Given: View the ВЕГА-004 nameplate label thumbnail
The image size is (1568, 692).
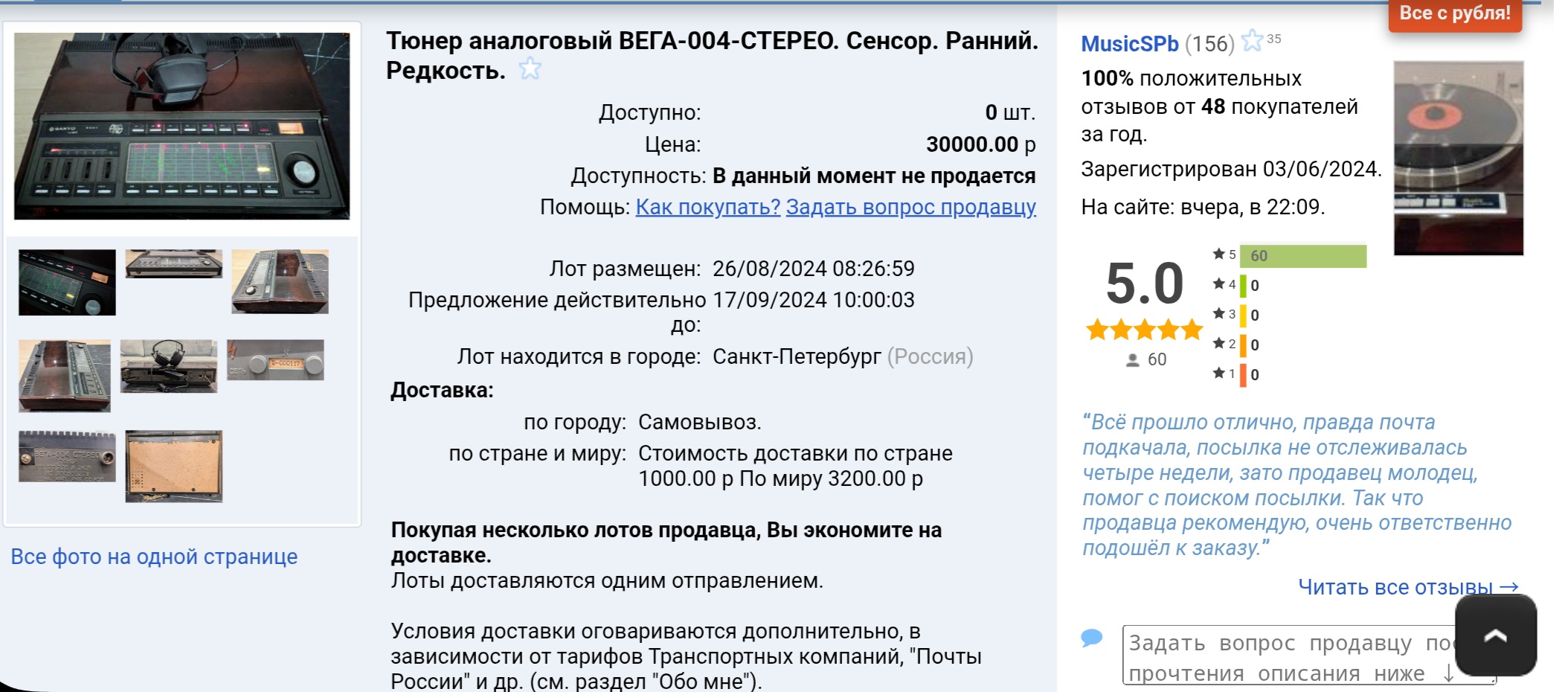Looking at the screenshot, I should [x=67, y=456].
